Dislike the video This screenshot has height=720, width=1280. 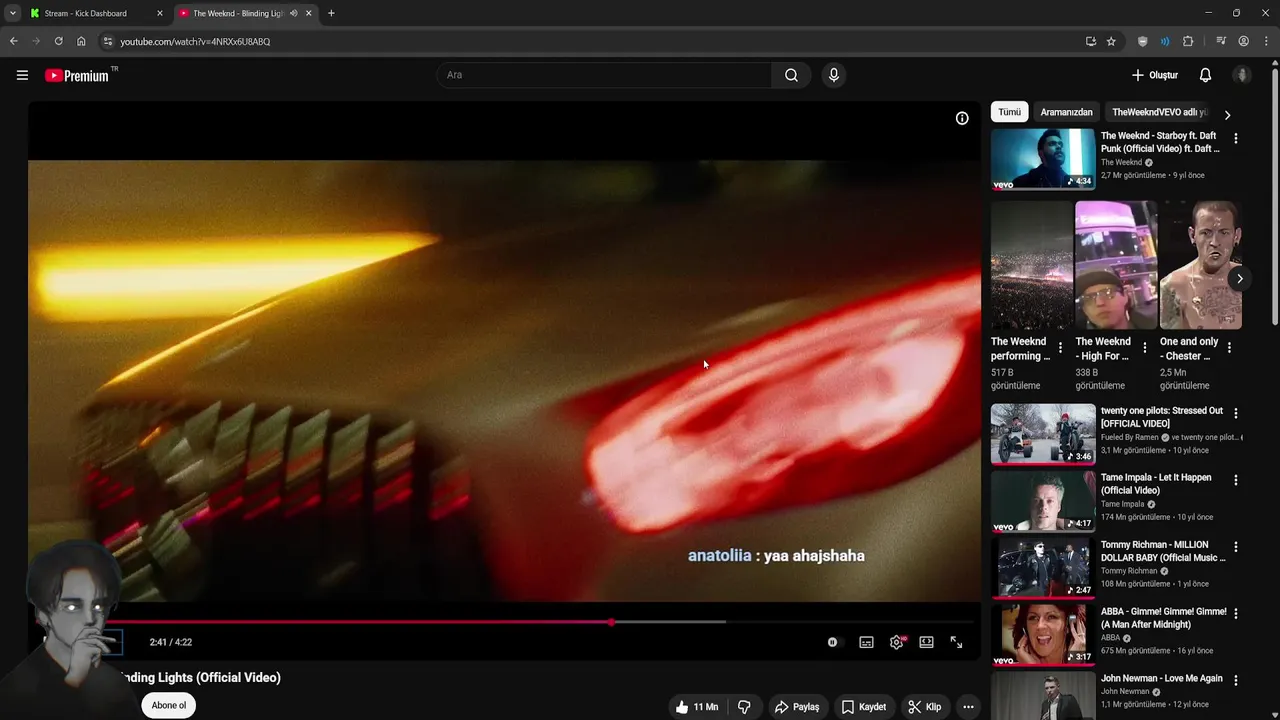pyautogui.click(x=744, y=707)
